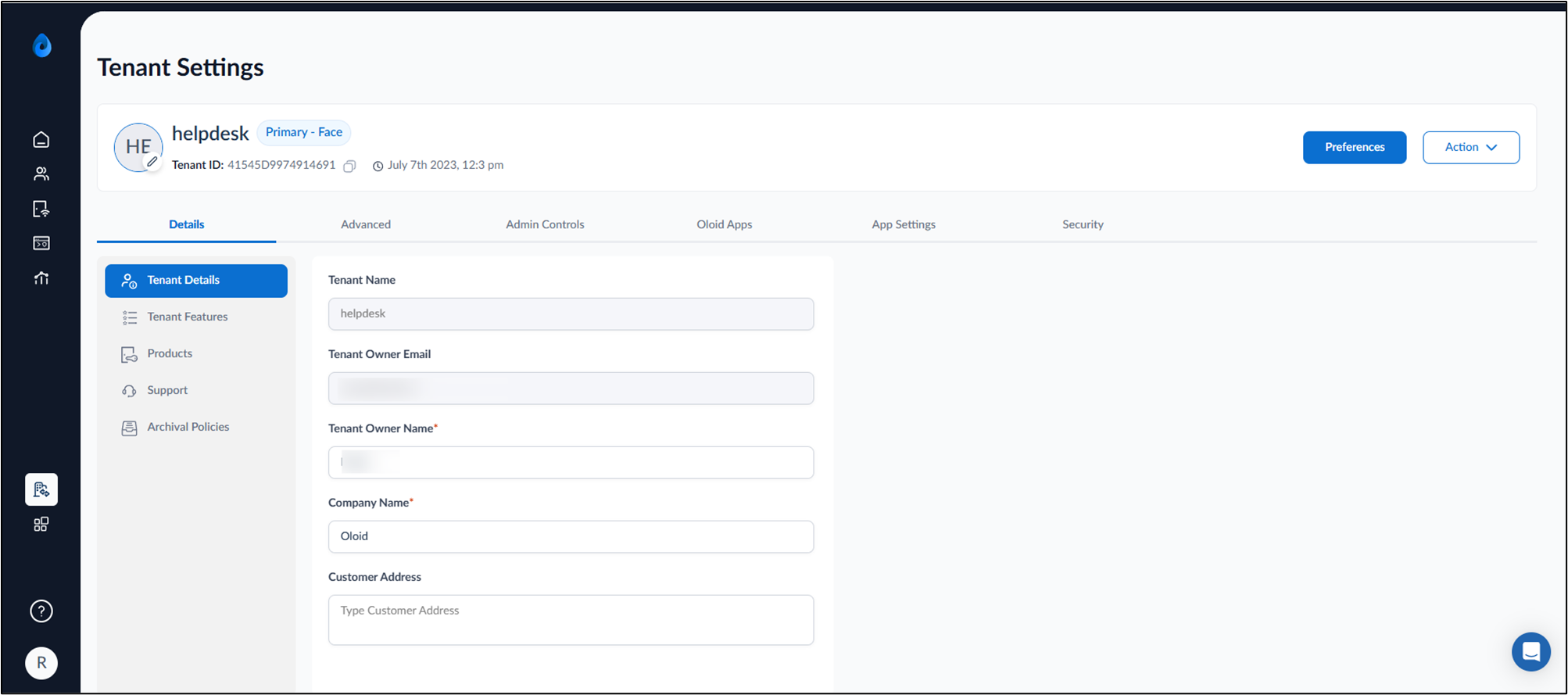The image size is (1568, 695).
Task: Click the Primary - Face badge
Action: click(x=304, y=132)
